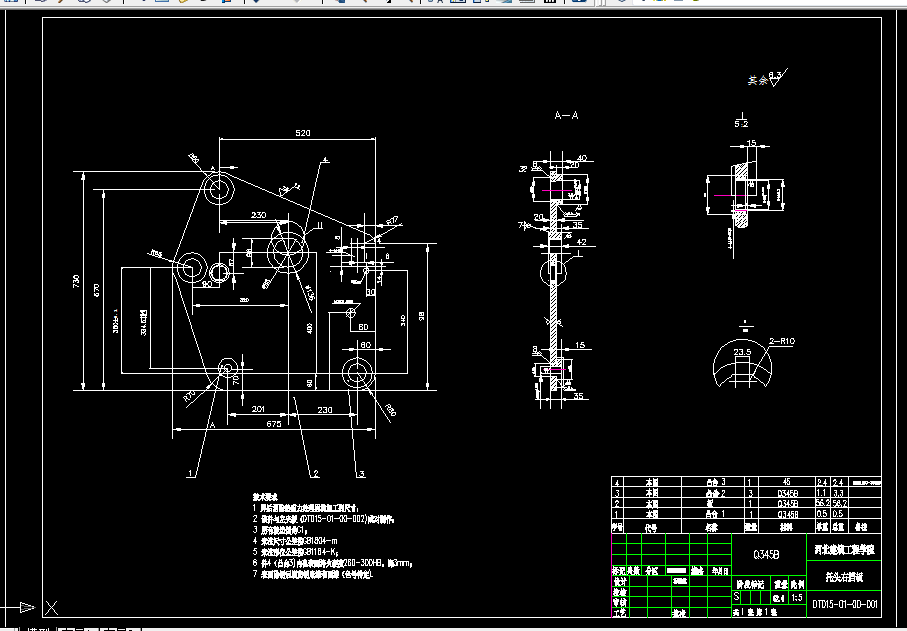Select the 23.5 dimension in detail view
This screenshot has height=631, width=907.
742,352
